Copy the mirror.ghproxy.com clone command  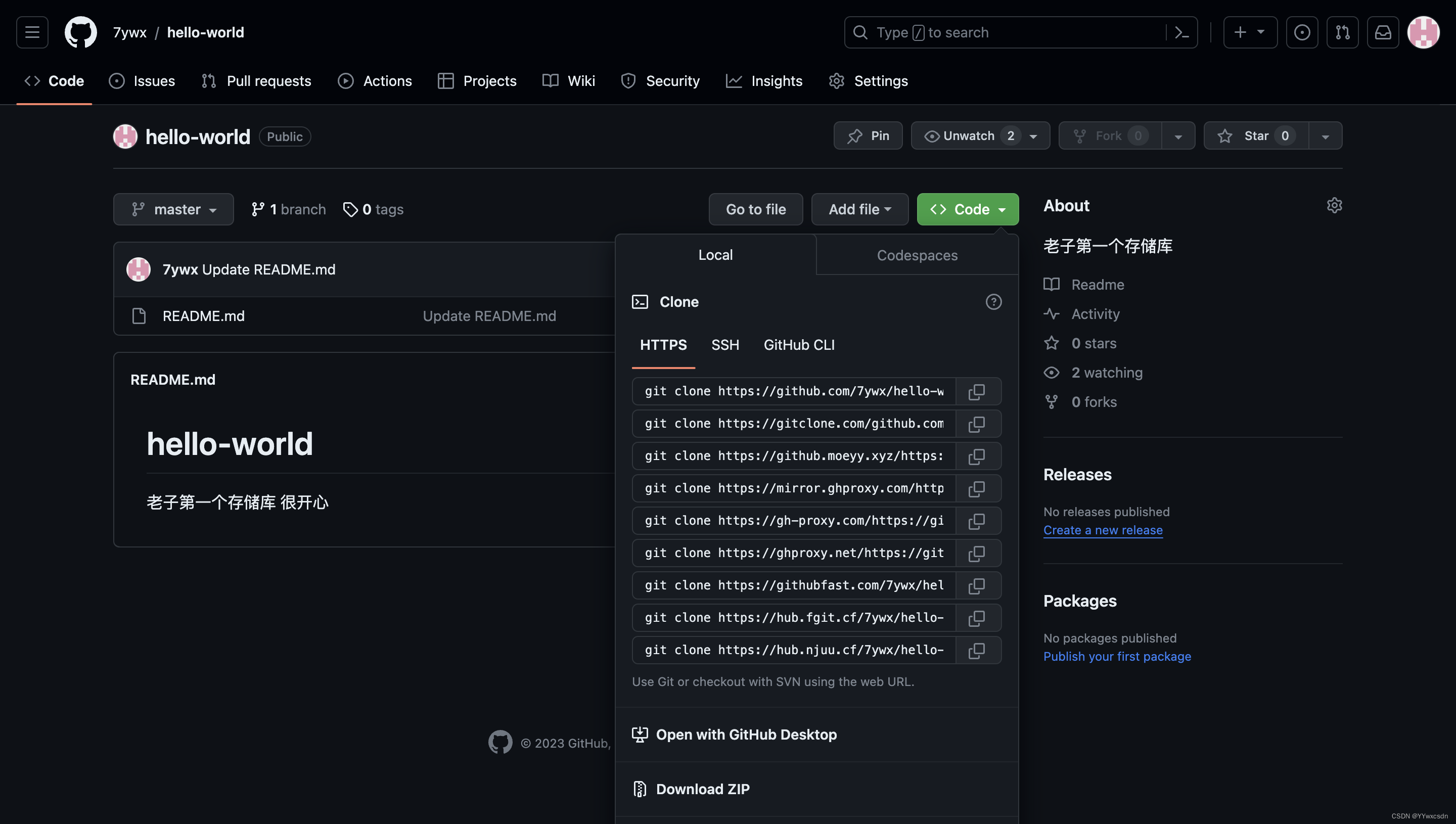977,488
